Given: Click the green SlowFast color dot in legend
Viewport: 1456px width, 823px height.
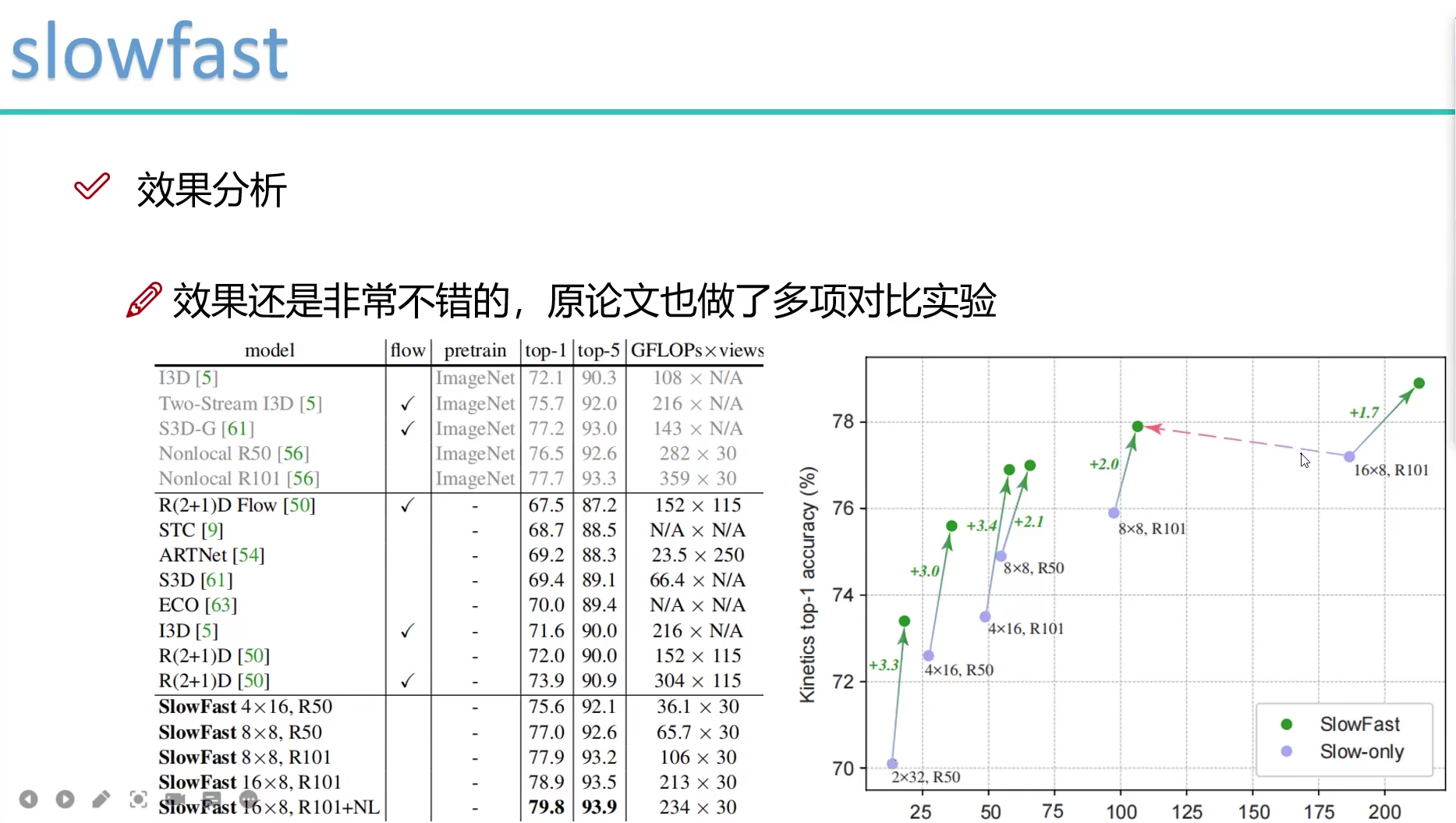Looking at the screenshot, I should pyautogui.click(x=1287, y=724).
